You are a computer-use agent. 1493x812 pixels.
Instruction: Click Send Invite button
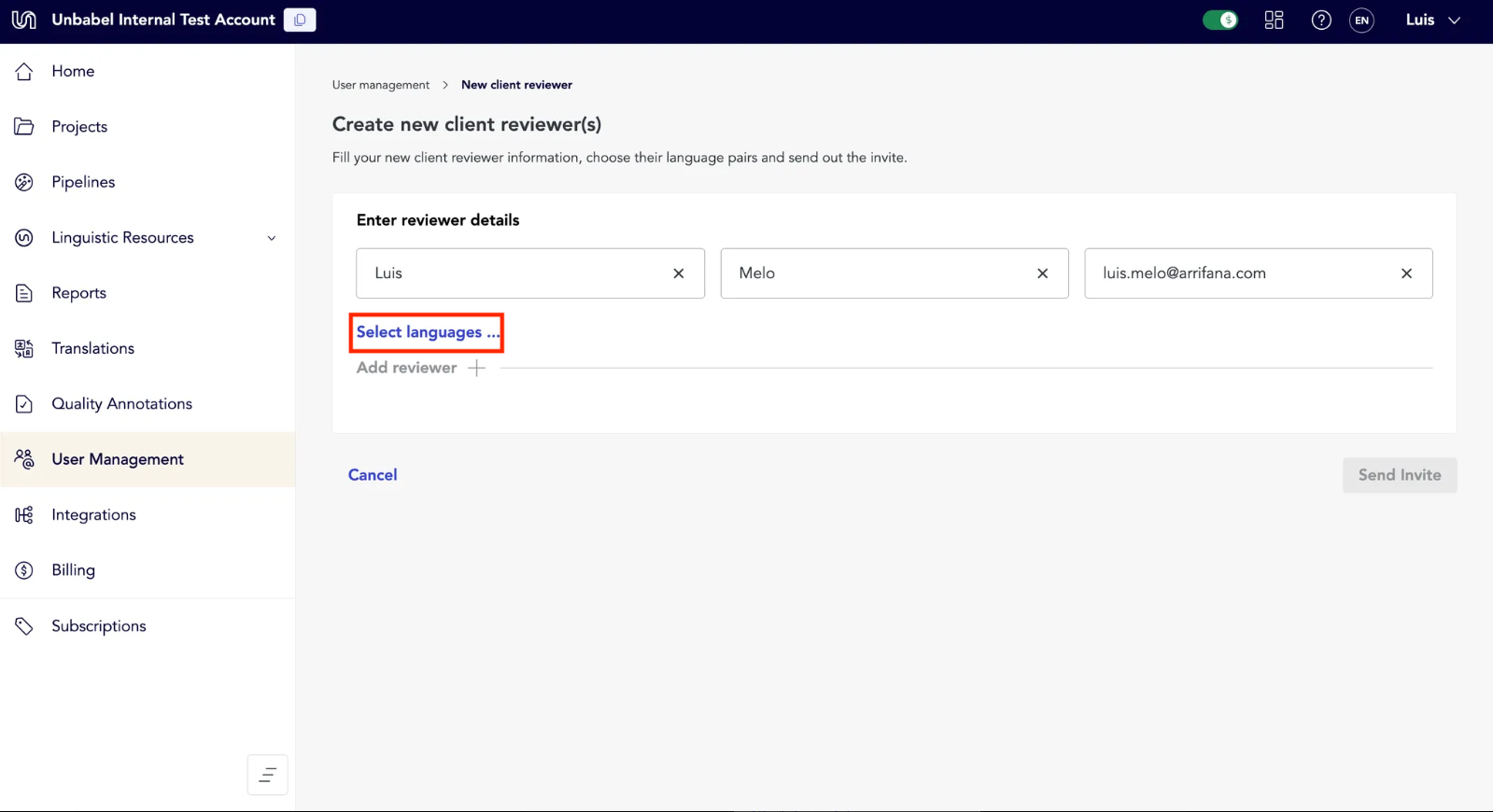(x=1400, y=475)
